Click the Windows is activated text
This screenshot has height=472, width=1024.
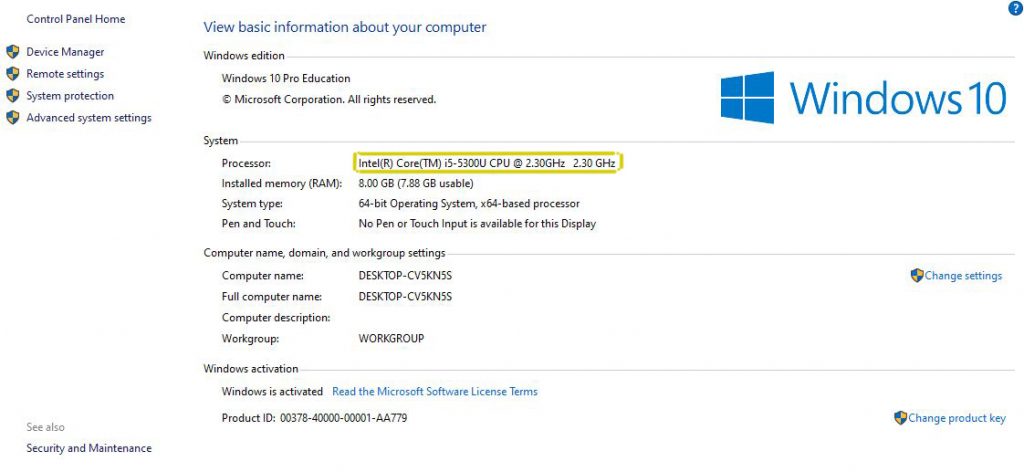pyautogui.click(x=272, y=392)
